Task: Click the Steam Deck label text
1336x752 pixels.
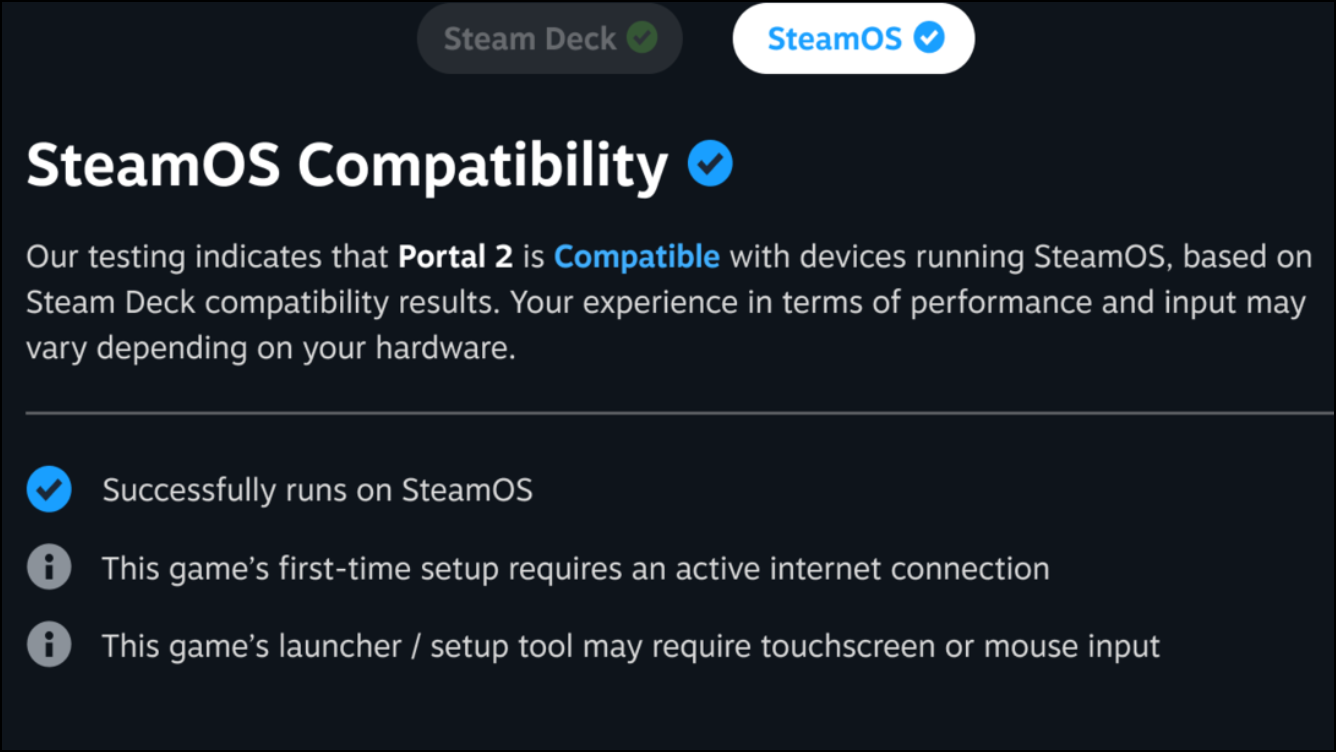Action: (530, 39)
